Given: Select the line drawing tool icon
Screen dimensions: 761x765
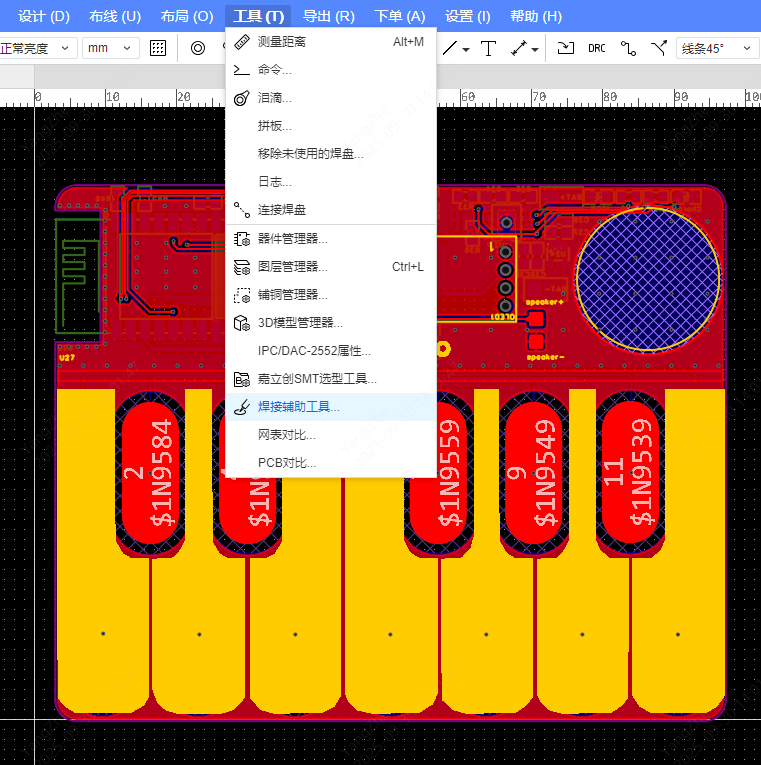Looking at the screenshot, I should click(x=452, y=48).
